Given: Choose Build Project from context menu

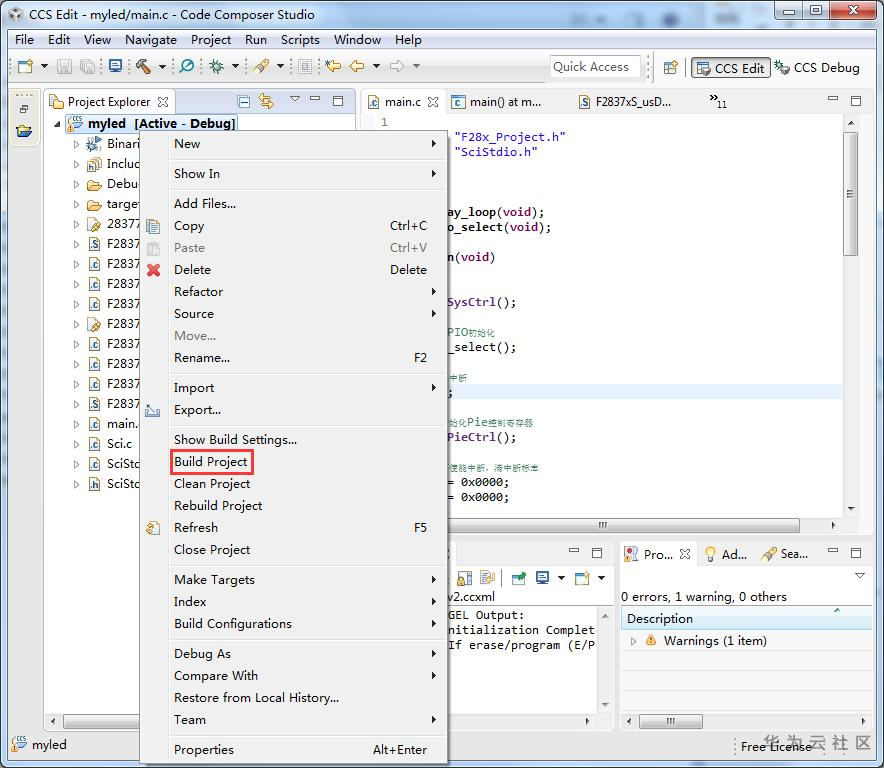Looking at the screenshot, I should tap(211, 462).
